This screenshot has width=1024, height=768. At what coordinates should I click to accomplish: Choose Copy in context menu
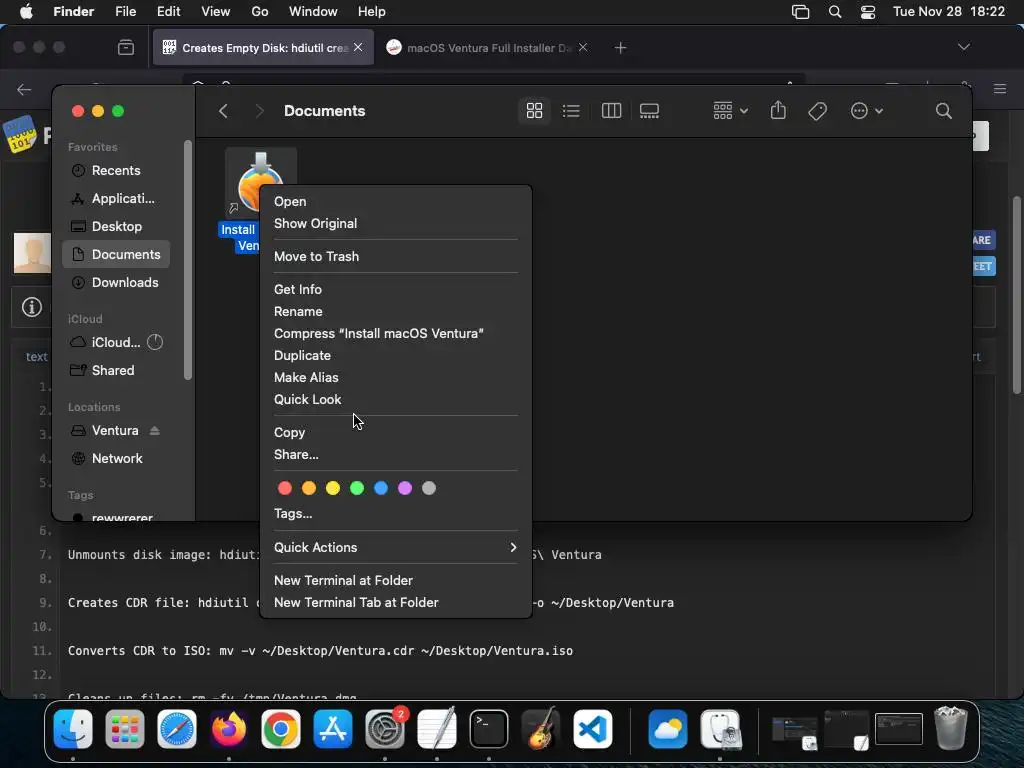pyautogui.click(x=396, y=432)
